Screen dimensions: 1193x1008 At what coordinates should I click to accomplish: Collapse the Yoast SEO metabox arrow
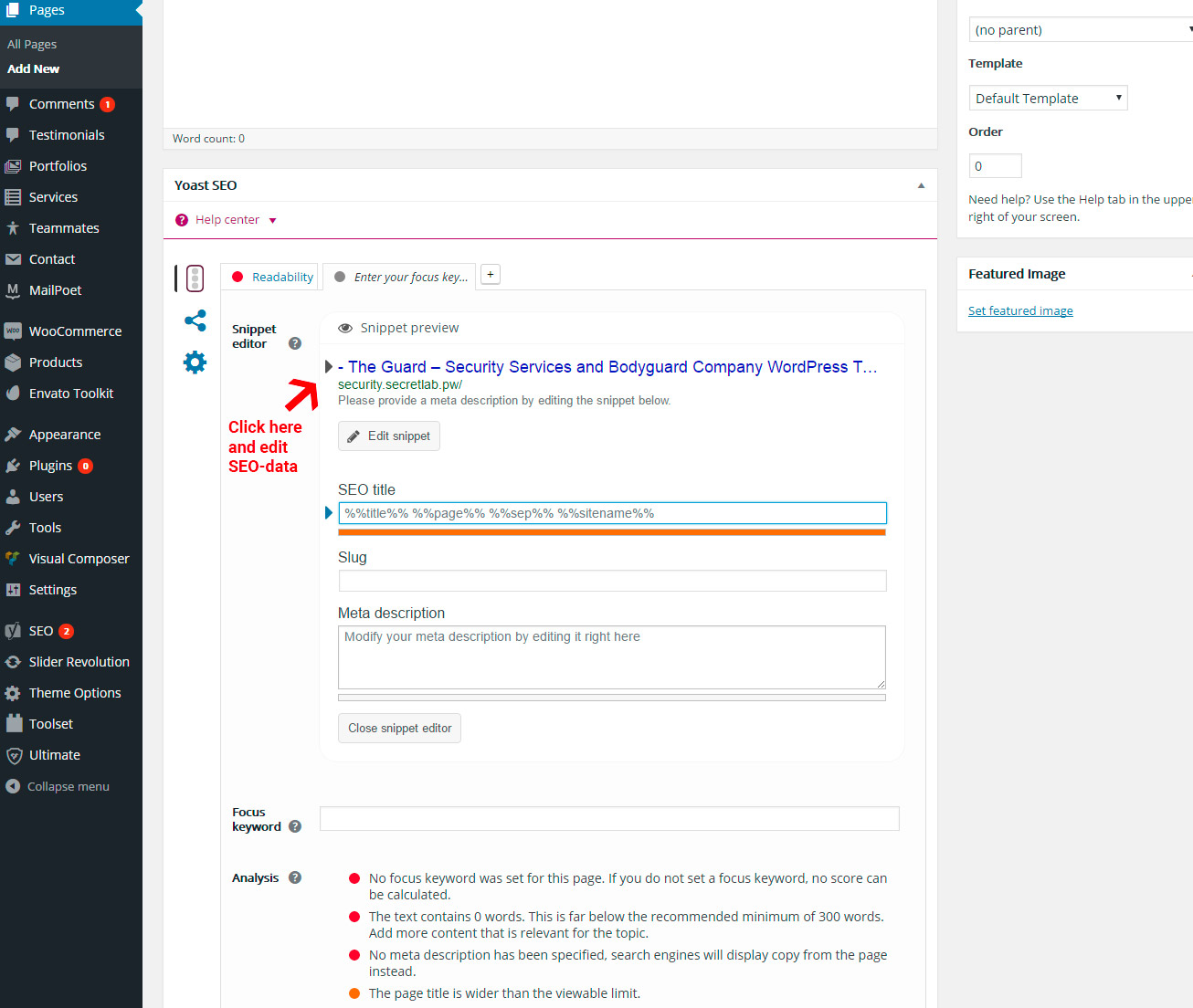point(921,185)
